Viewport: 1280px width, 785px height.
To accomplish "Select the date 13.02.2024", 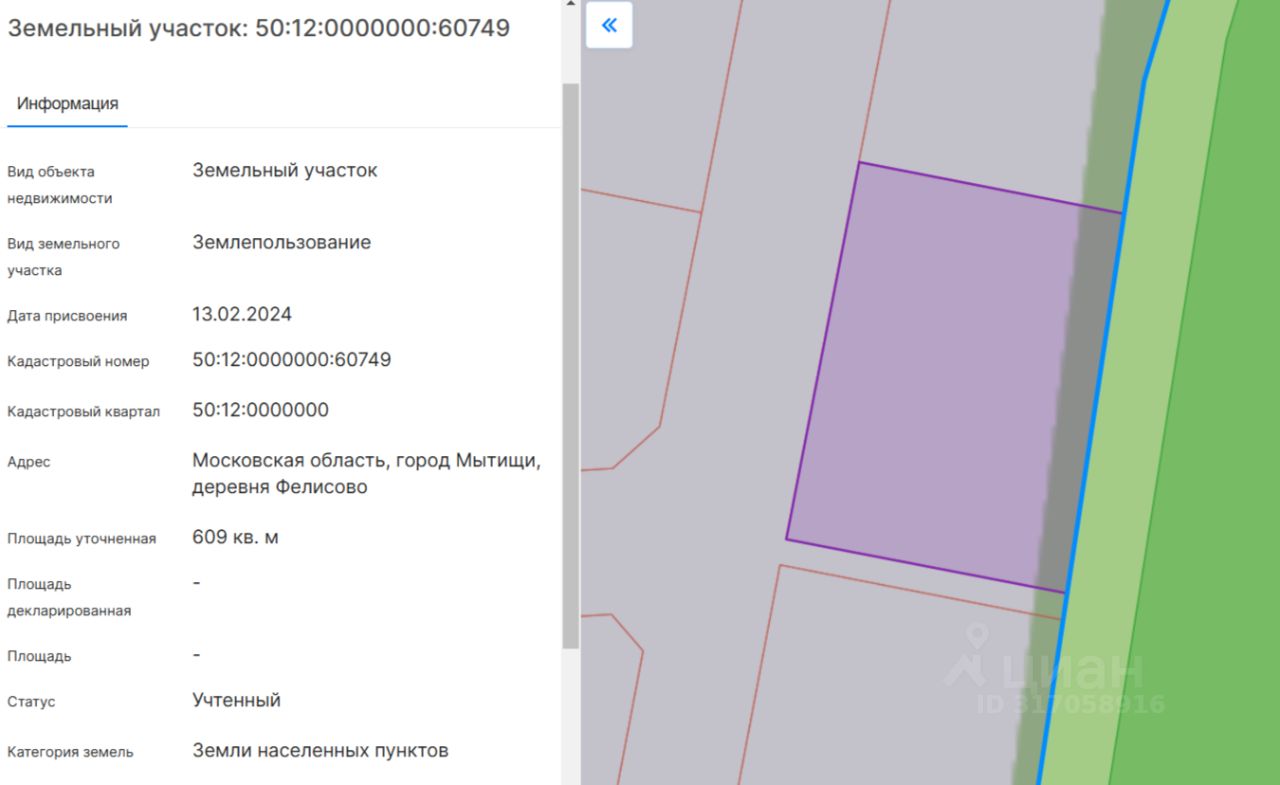I will (x=242, y=314).
